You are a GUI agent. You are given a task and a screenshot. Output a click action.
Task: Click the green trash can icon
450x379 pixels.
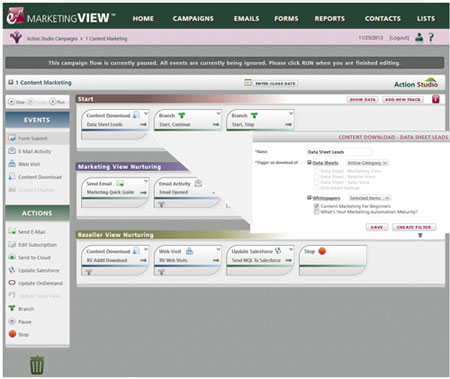[37, 365]
